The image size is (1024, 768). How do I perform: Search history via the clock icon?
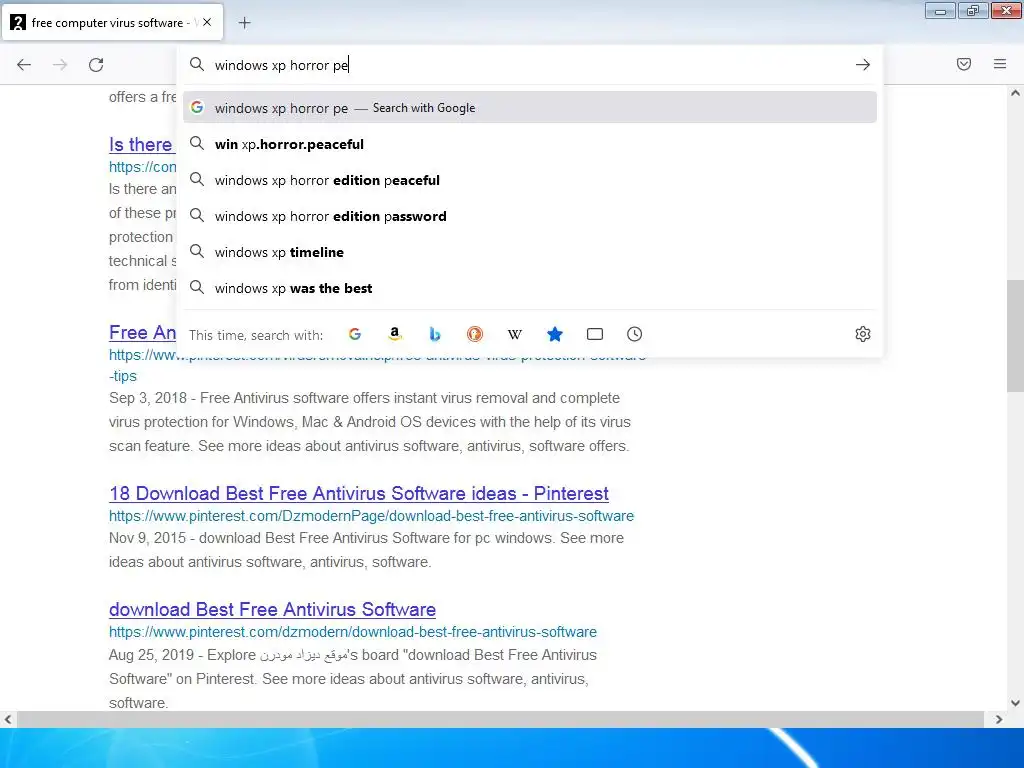[x=635, y=334]
